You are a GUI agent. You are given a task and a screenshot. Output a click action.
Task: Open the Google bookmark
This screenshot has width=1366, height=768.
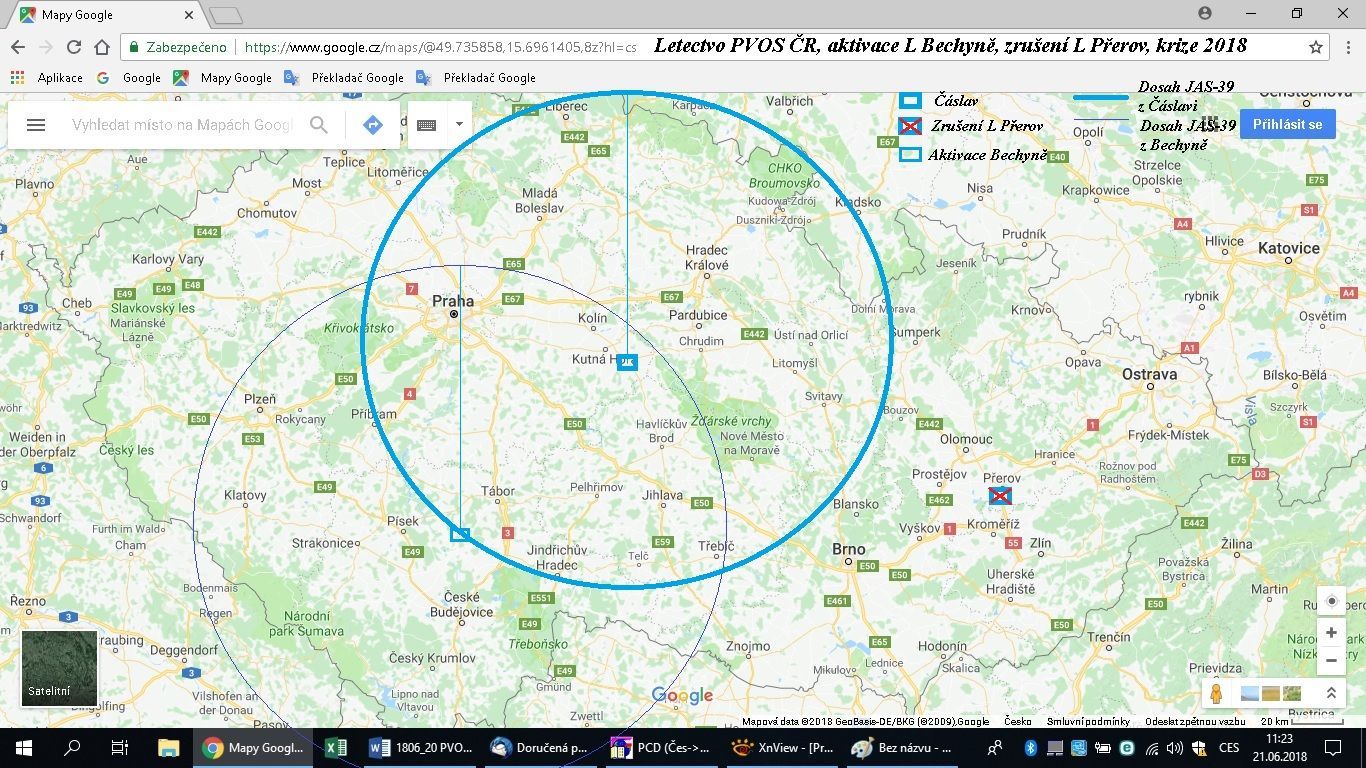pyautogui.click(x=129, y=77)
